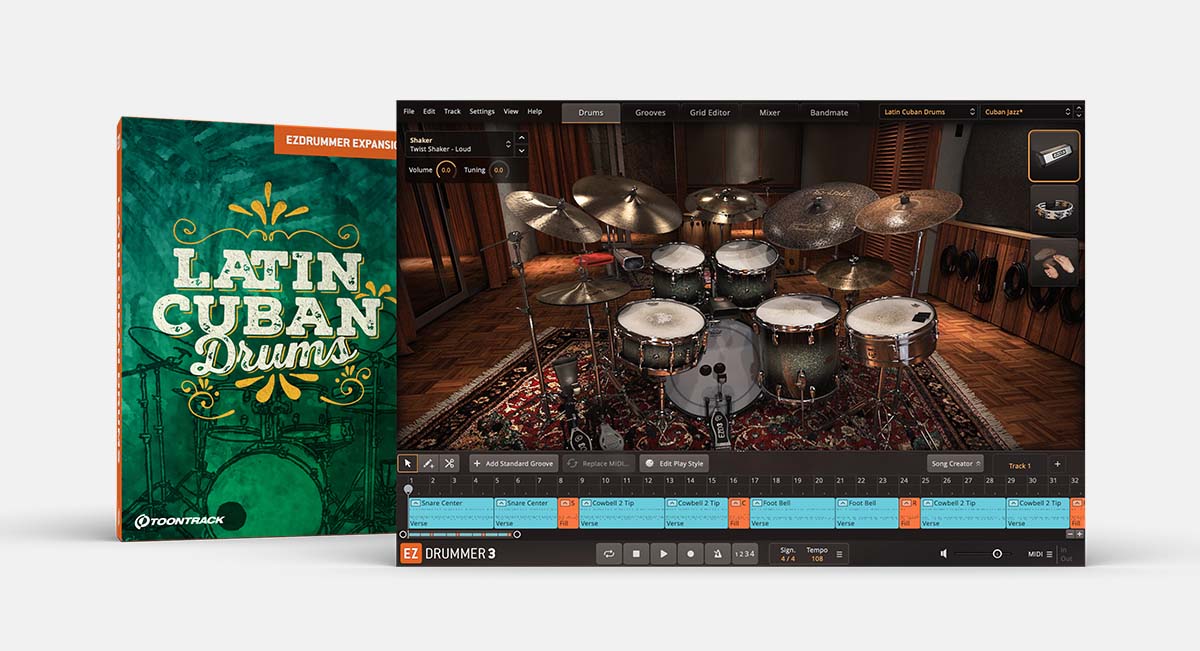The height and width of the screenshot is (651, 1200).
Task: Click the icon on first Foot Bell clip
Action: coord(757,503)
